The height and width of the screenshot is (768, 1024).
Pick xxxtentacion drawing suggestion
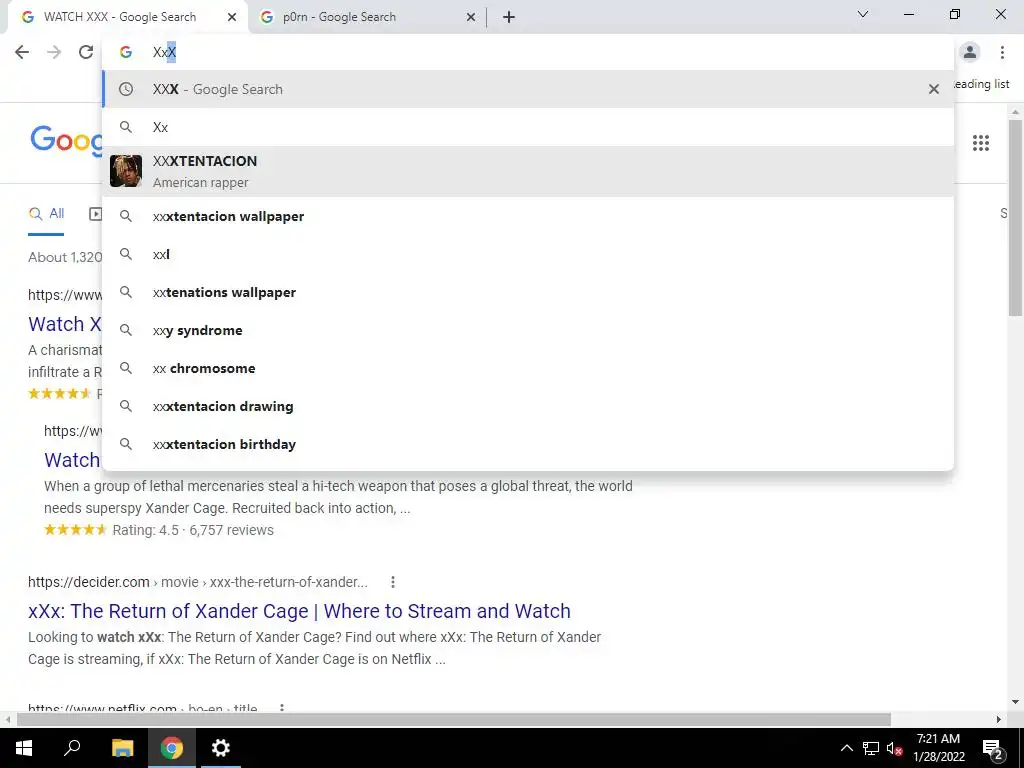point(528,406)
